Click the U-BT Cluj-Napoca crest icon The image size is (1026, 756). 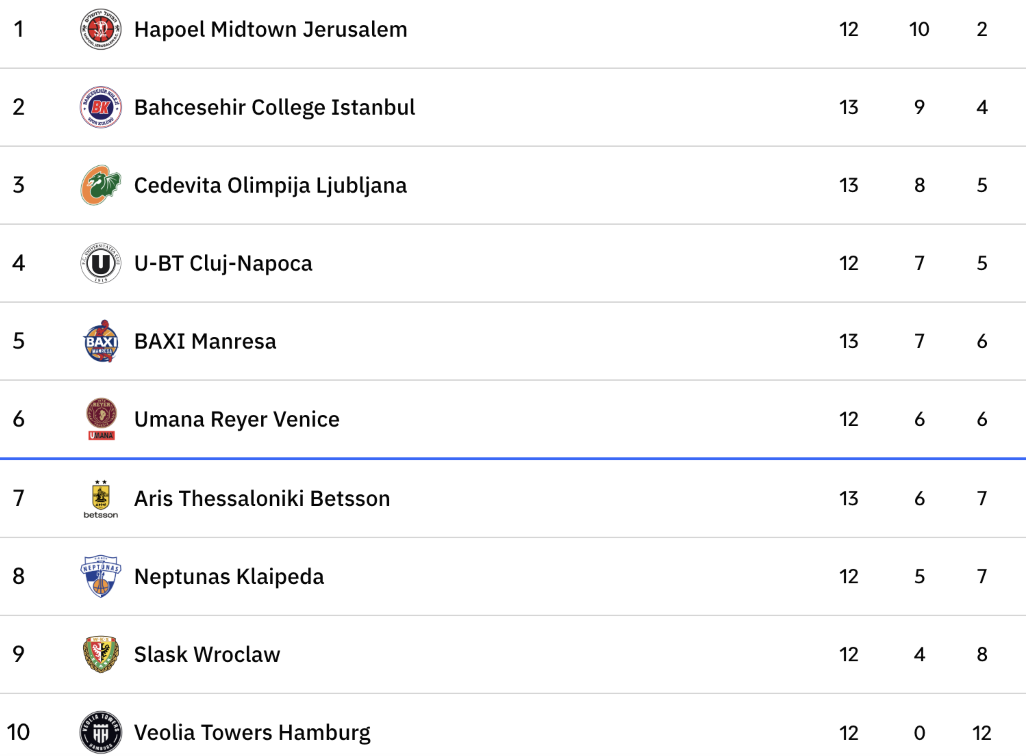tap(100, 263)
